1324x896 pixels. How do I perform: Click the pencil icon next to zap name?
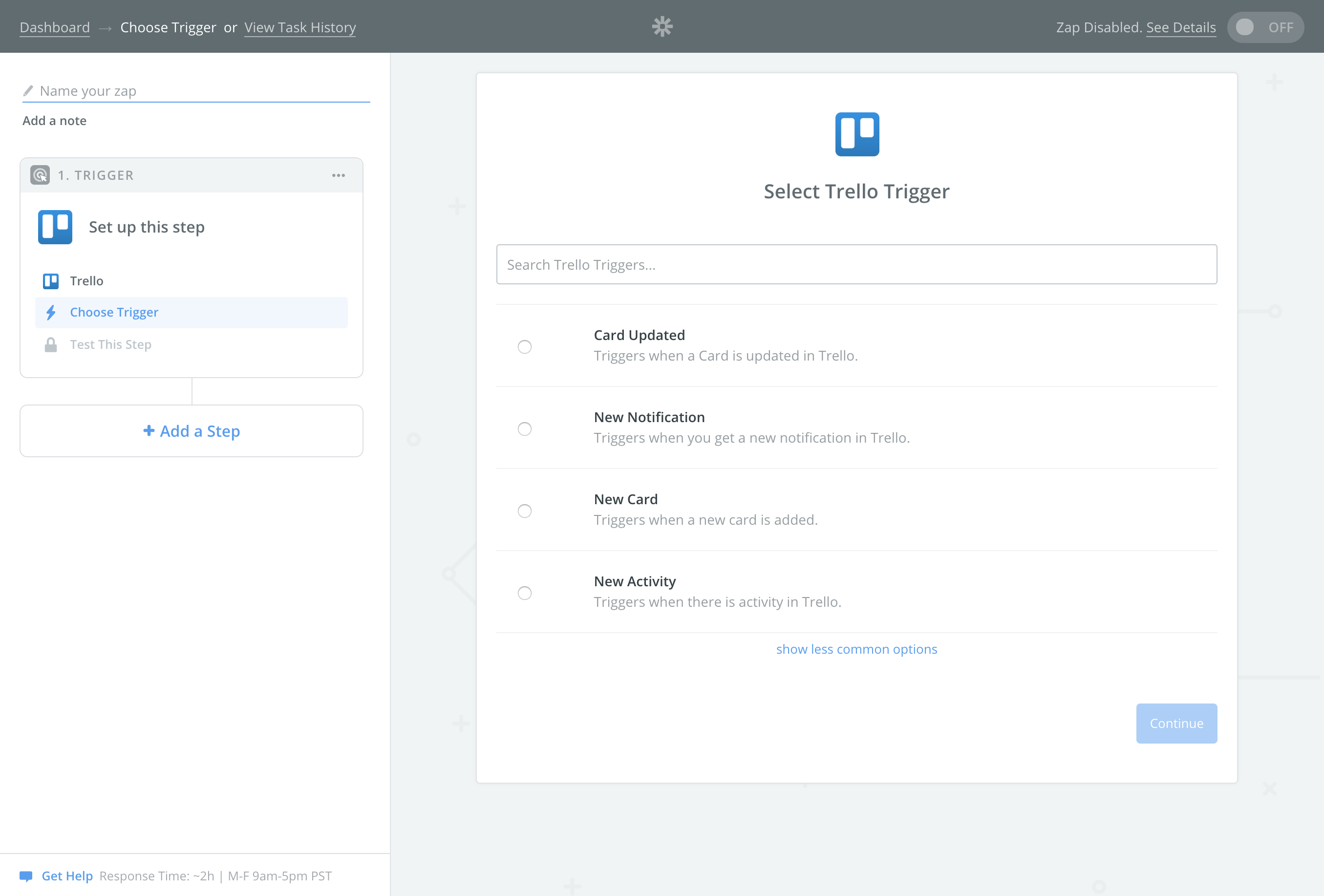(28, 91)
